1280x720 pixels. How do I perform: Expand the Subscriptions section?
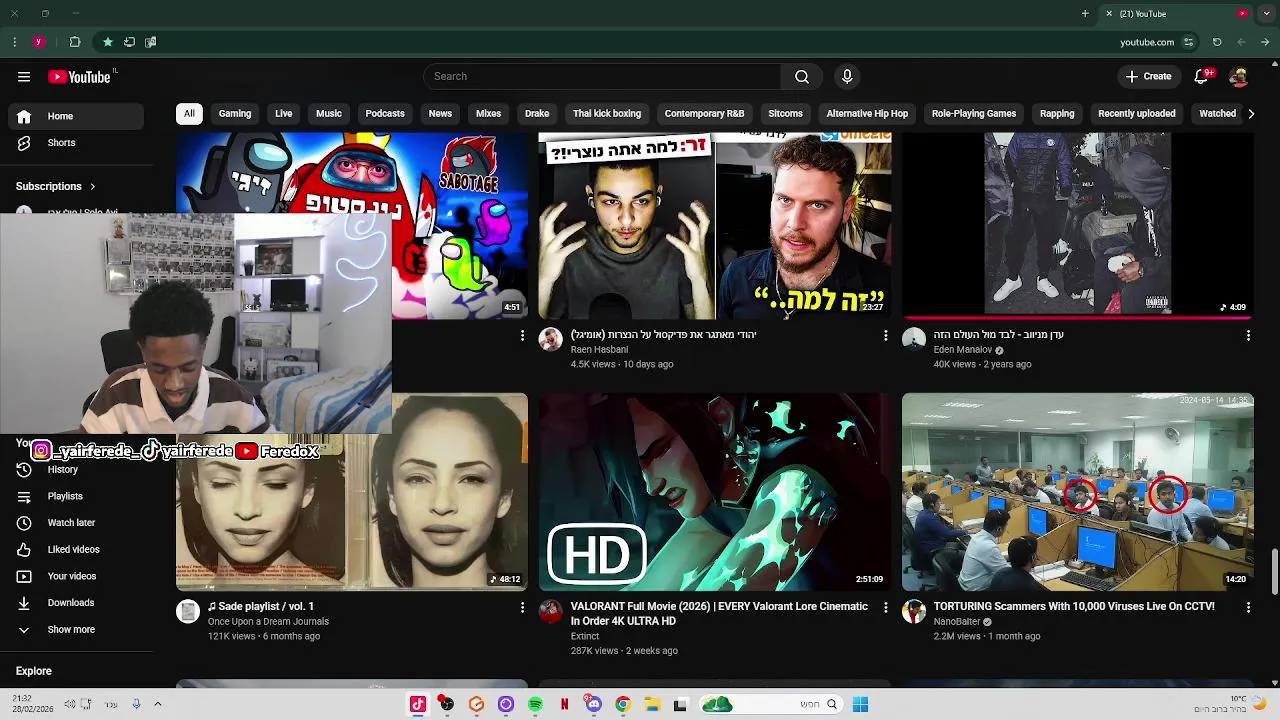(x=56, y=186)
